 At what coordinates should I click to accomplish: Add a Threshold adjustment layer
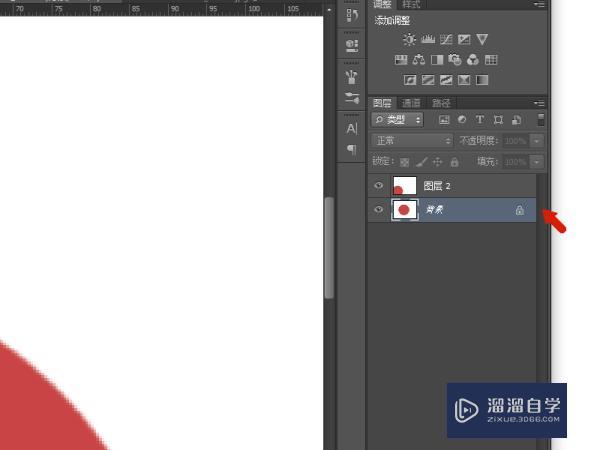point(446,80)
